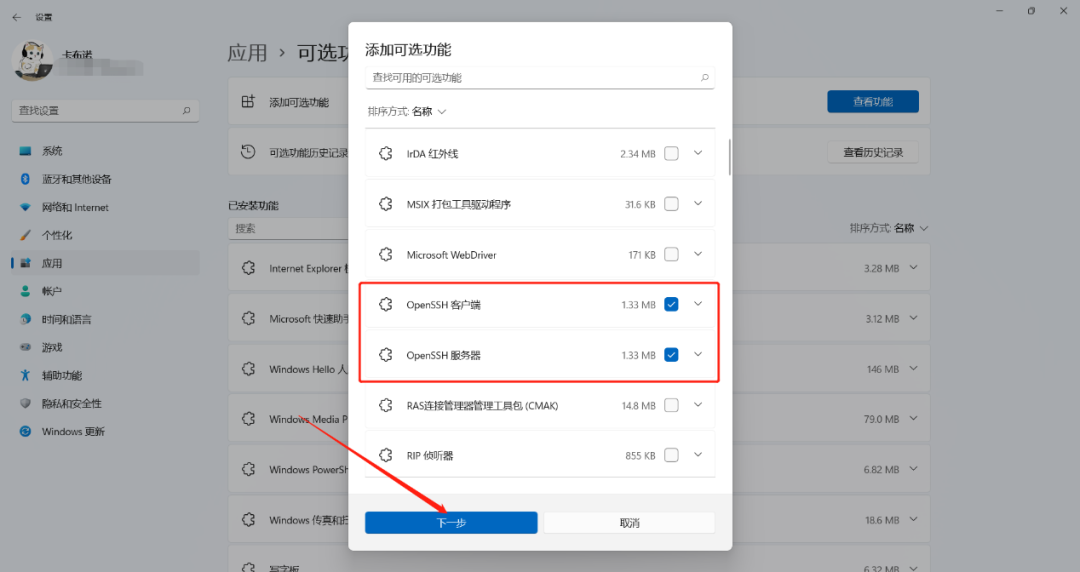
Task: Click the user avatar picture
Action: 32,60
